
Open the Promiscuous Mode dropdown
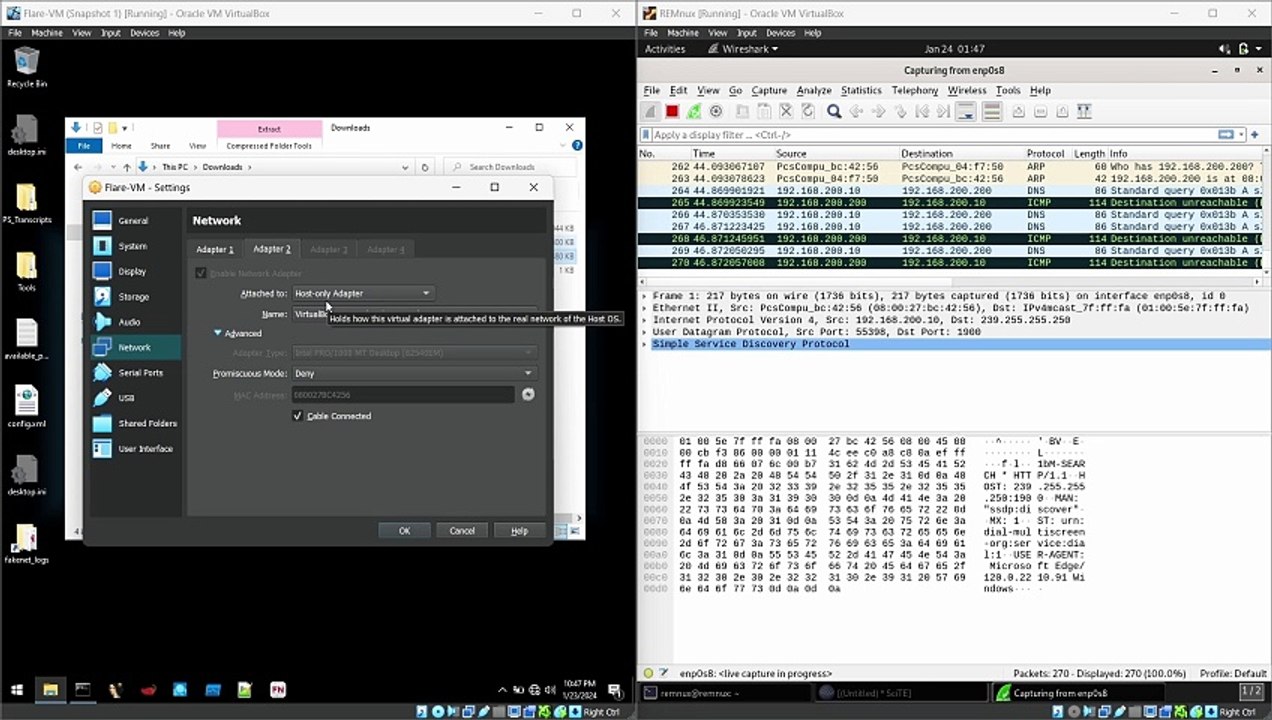pos(414,373)
